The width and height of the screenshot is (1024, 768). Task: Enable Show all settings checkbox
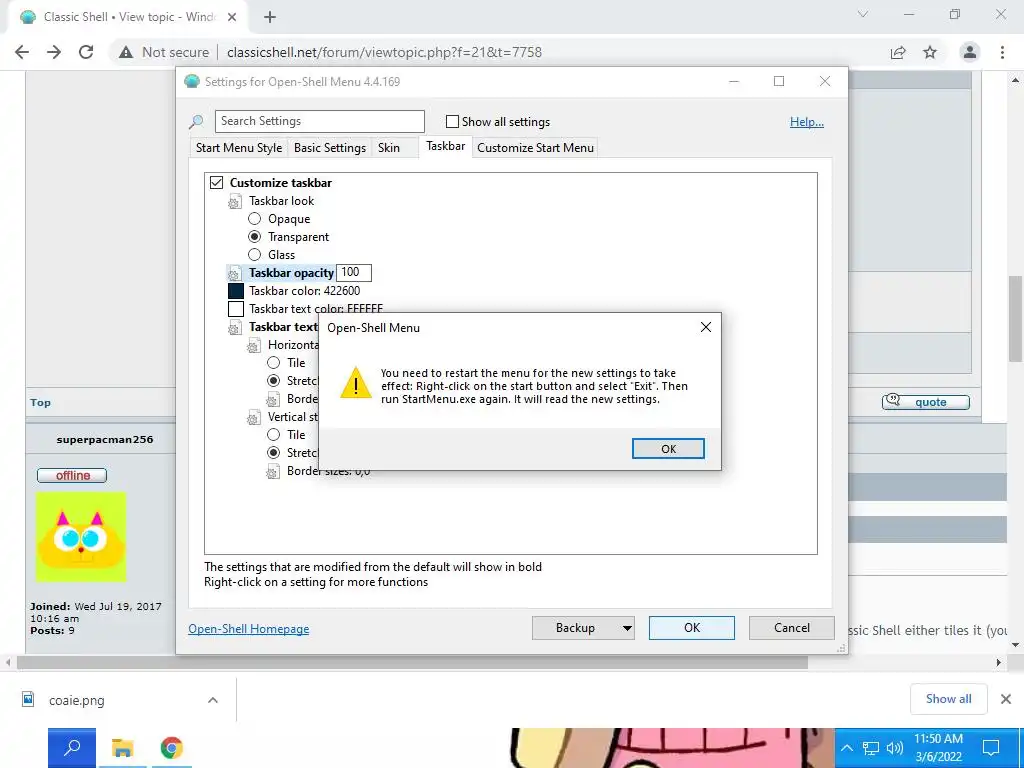[x=452, y=121]
